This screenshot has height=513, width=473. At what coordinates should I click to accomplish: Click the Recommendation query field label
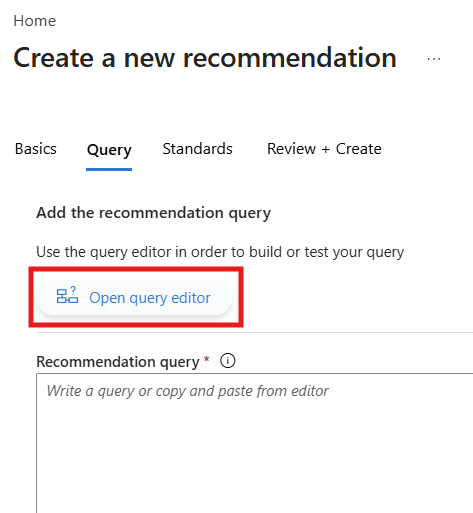[x=118, y=362]
